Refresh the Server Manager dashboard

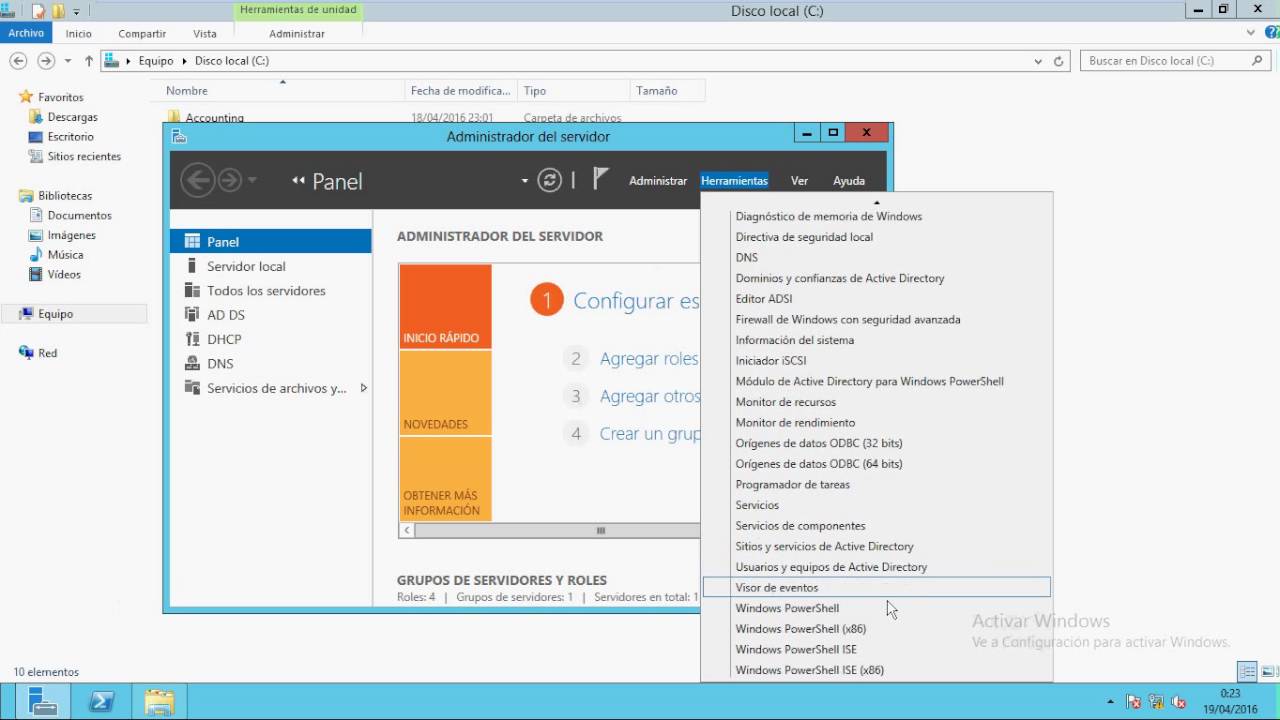(x=549, y=180)
